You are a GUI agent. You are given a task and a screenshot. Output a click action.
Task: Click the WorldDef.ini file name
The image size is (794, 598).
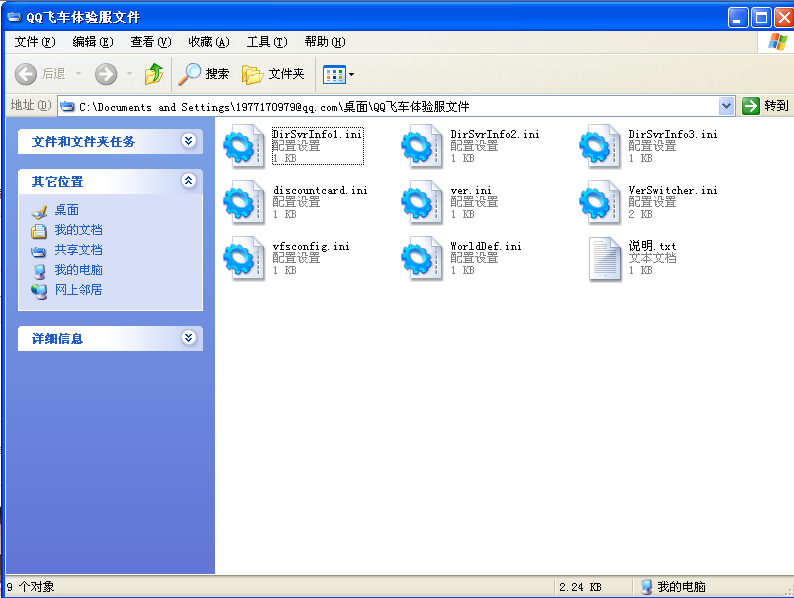(x=486, y=247)
